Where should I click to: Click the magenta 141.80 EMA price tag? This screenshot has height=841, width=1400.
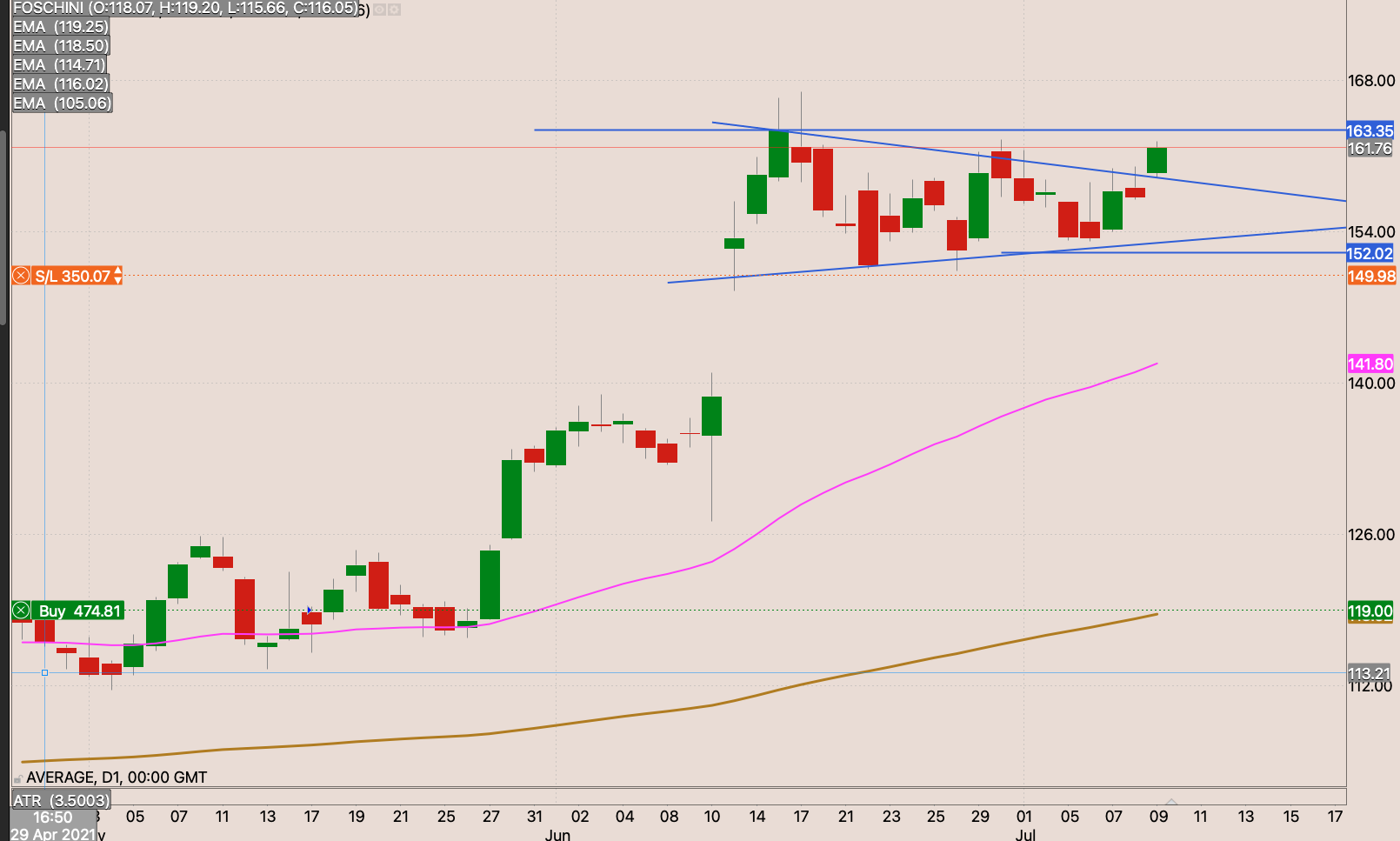coord(1370,364)
